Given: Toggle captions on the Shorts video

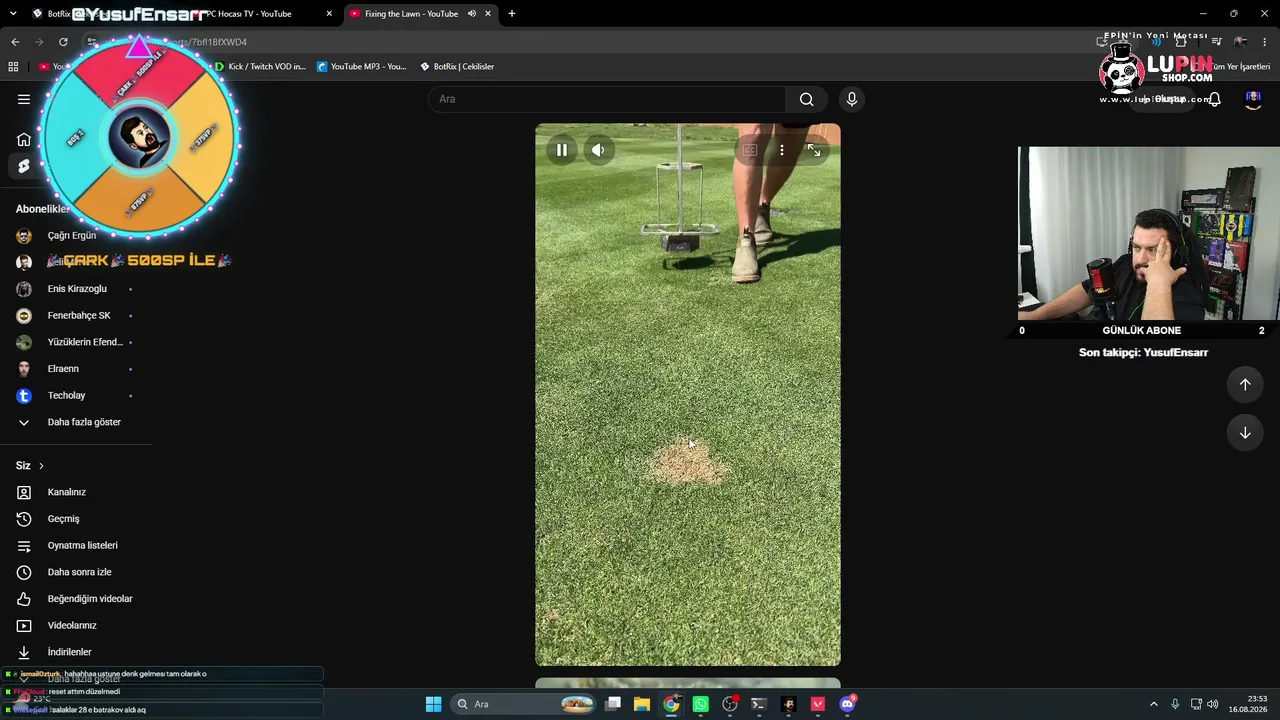Looking at the screenshot, I should tap(750, 150).
